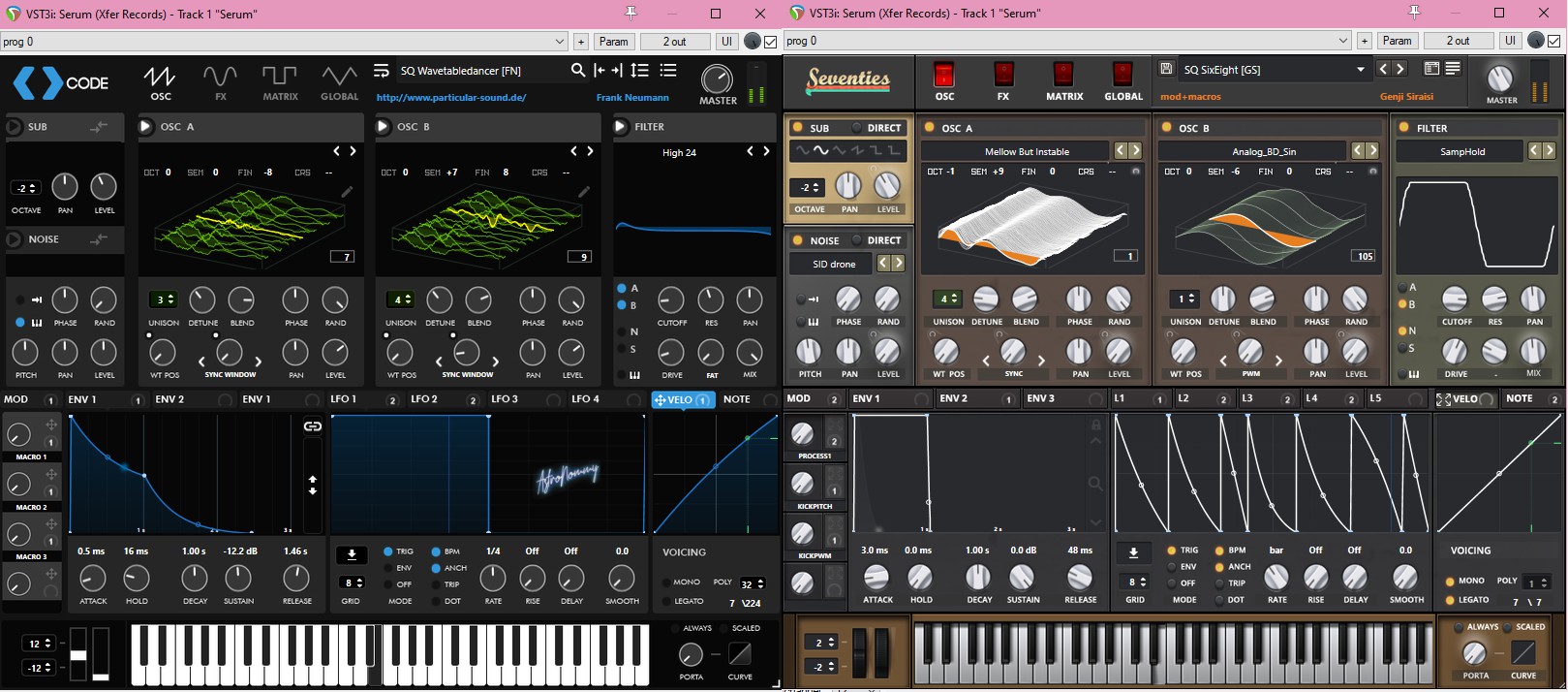Expand the prog 0 dropdown in the Code-skin window
This screenshot has height=692, width=1568.
pos(560,42)
